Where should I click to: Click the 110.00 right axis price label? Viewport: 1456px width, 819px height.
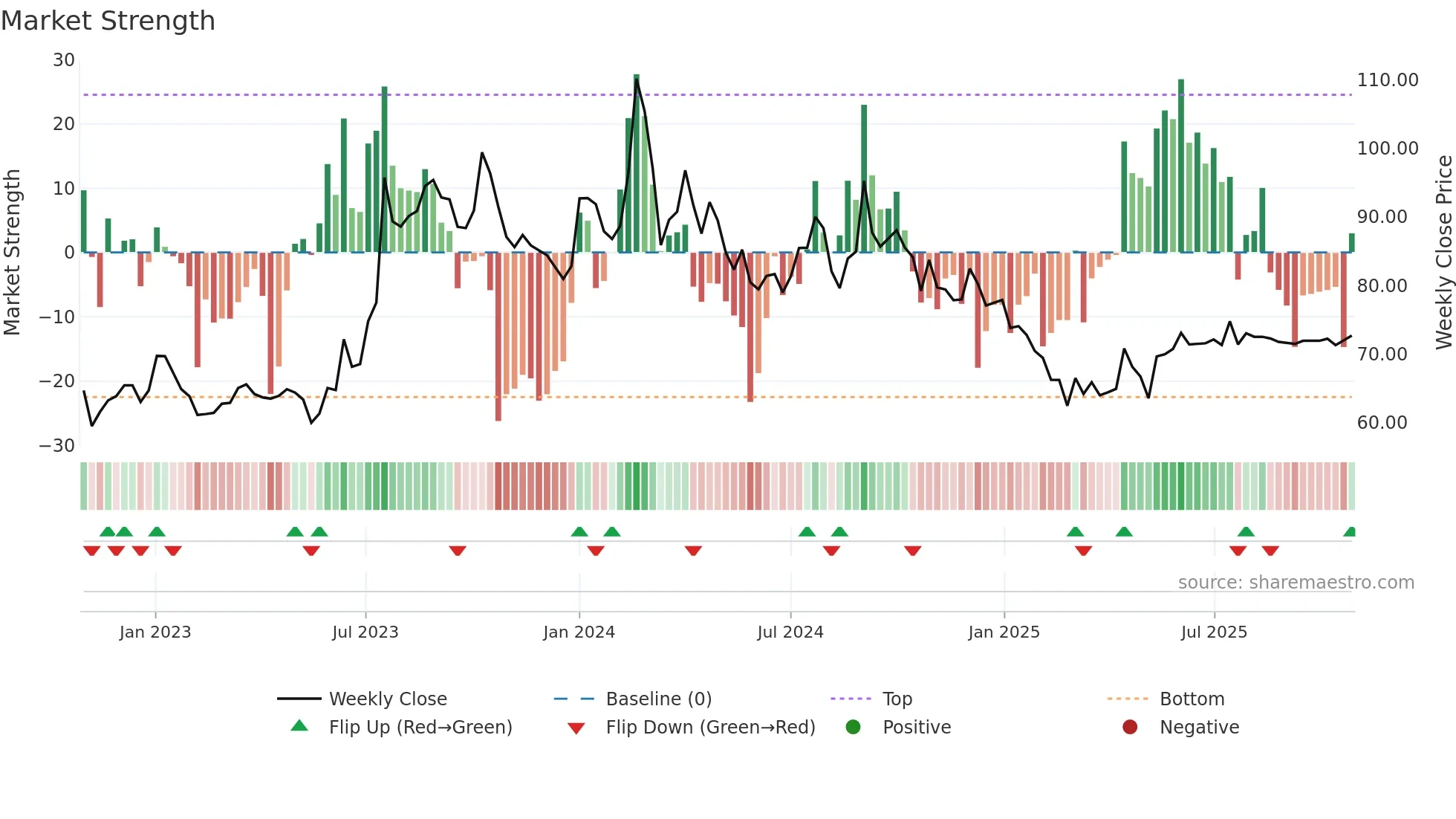pos(1387,80)
